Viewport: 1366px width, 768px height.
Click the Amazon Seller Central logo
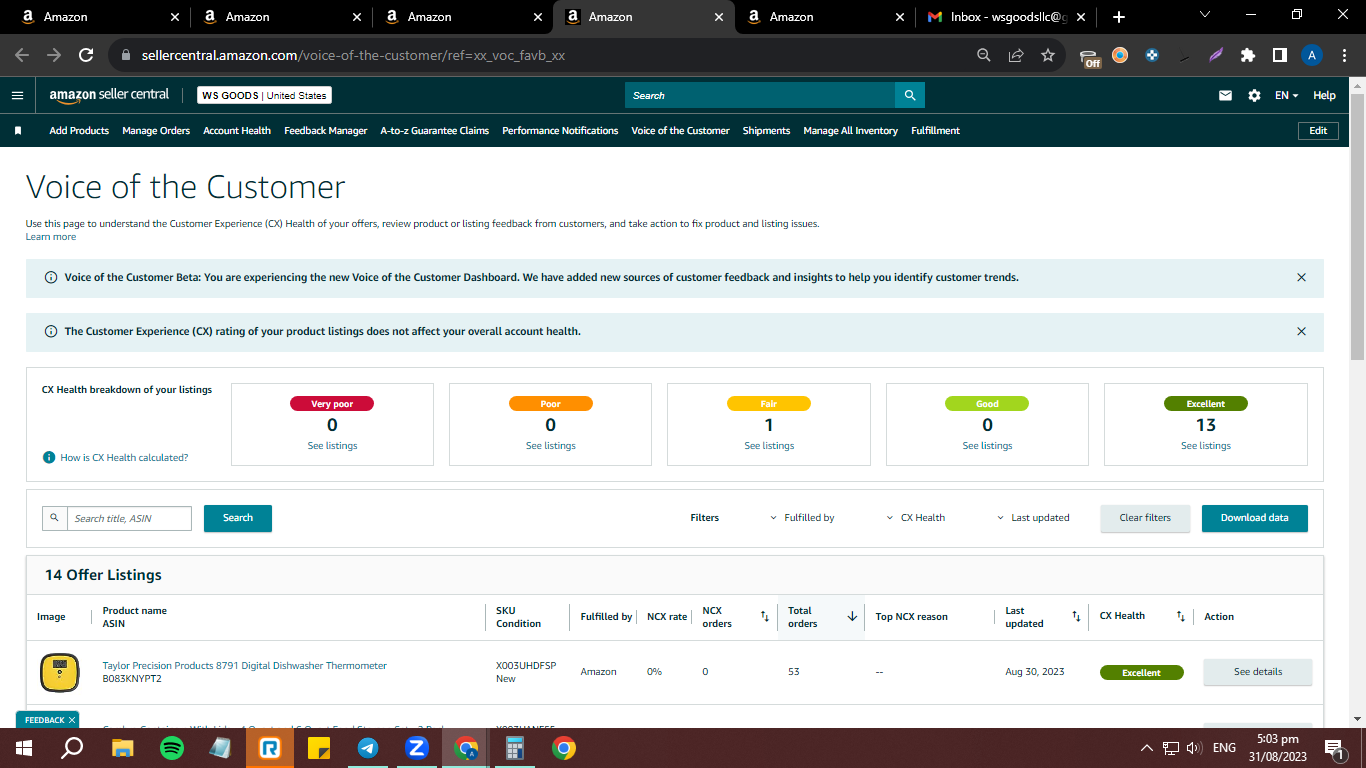109,95
